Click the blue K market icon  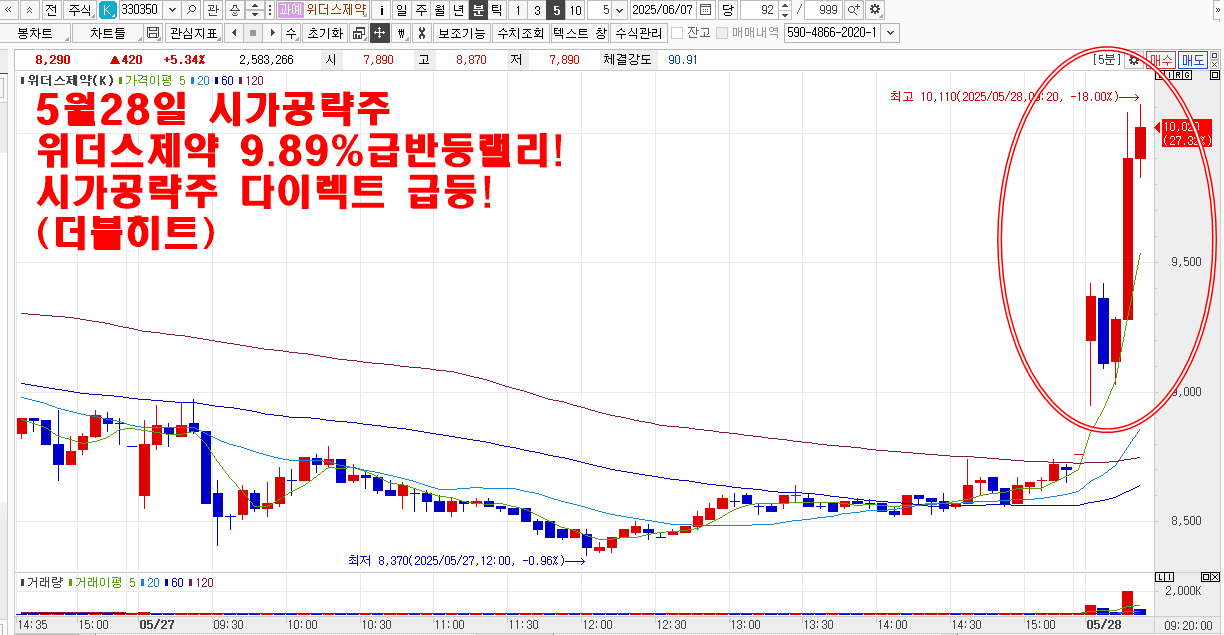108,10
